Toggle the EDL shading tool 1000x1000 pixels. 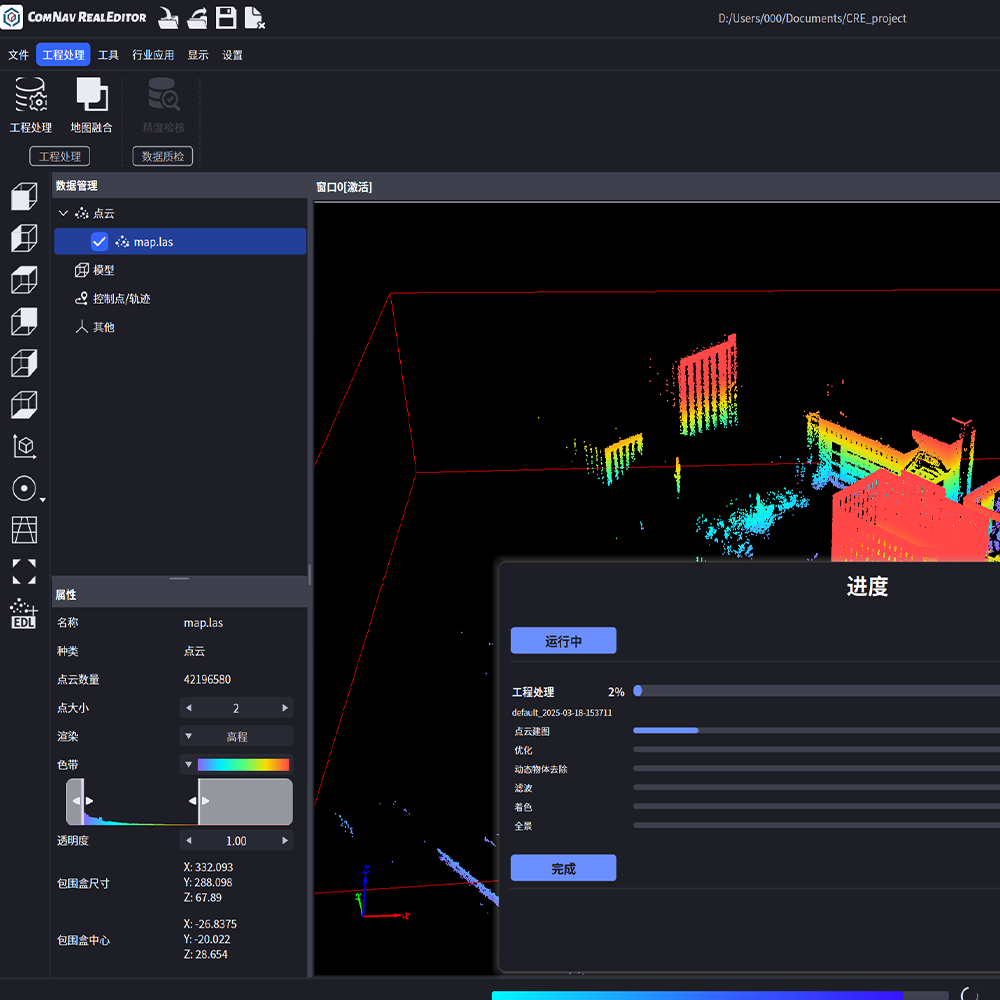tap(23, 614)
